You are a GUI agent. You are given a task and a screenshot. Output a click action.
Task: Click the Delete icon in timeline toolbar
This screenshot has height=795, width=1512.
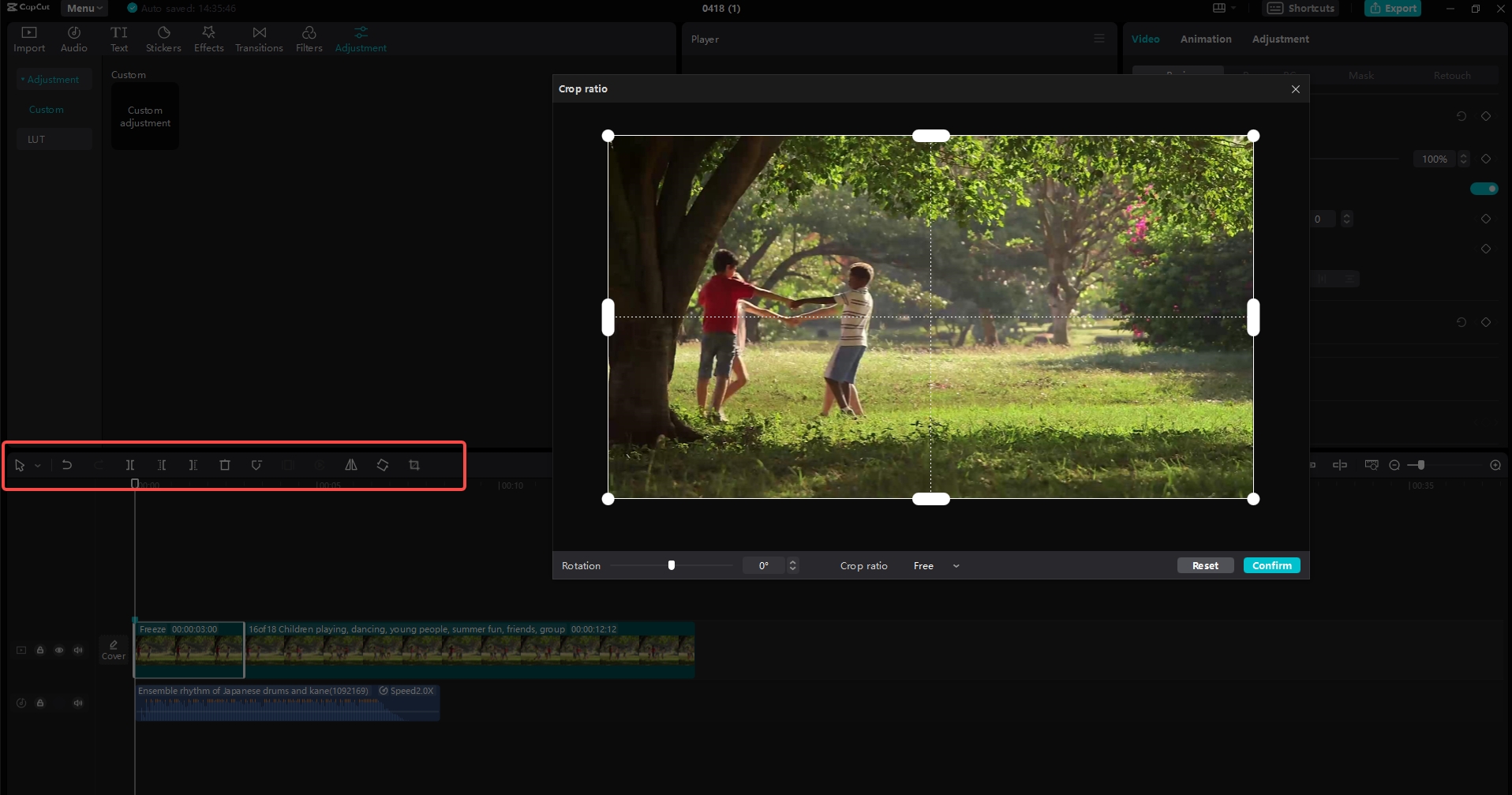pyautogui.click(x=225, y=465)
